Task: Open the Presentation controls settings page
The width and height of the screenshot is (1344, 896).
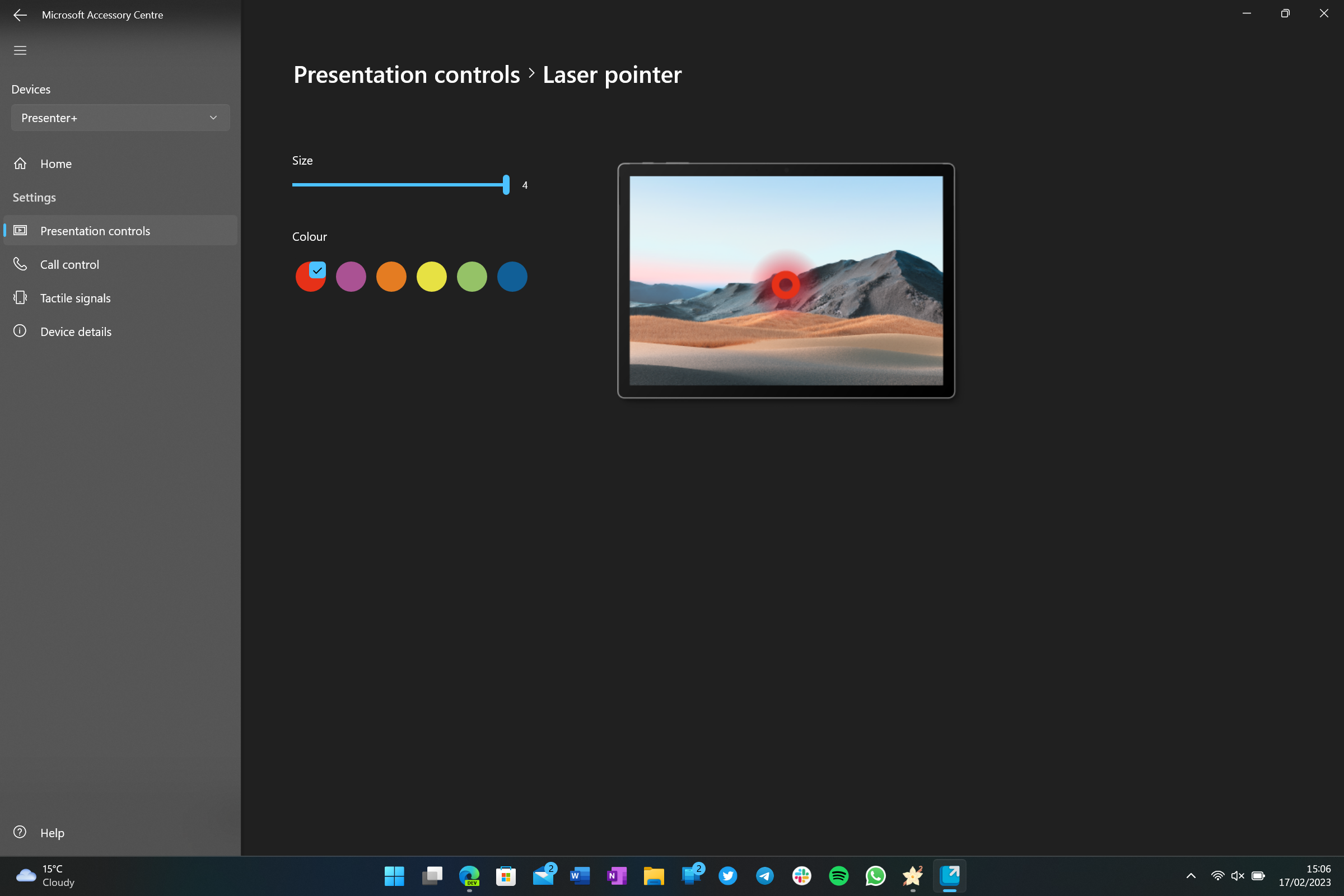Action: coord(95,231)
